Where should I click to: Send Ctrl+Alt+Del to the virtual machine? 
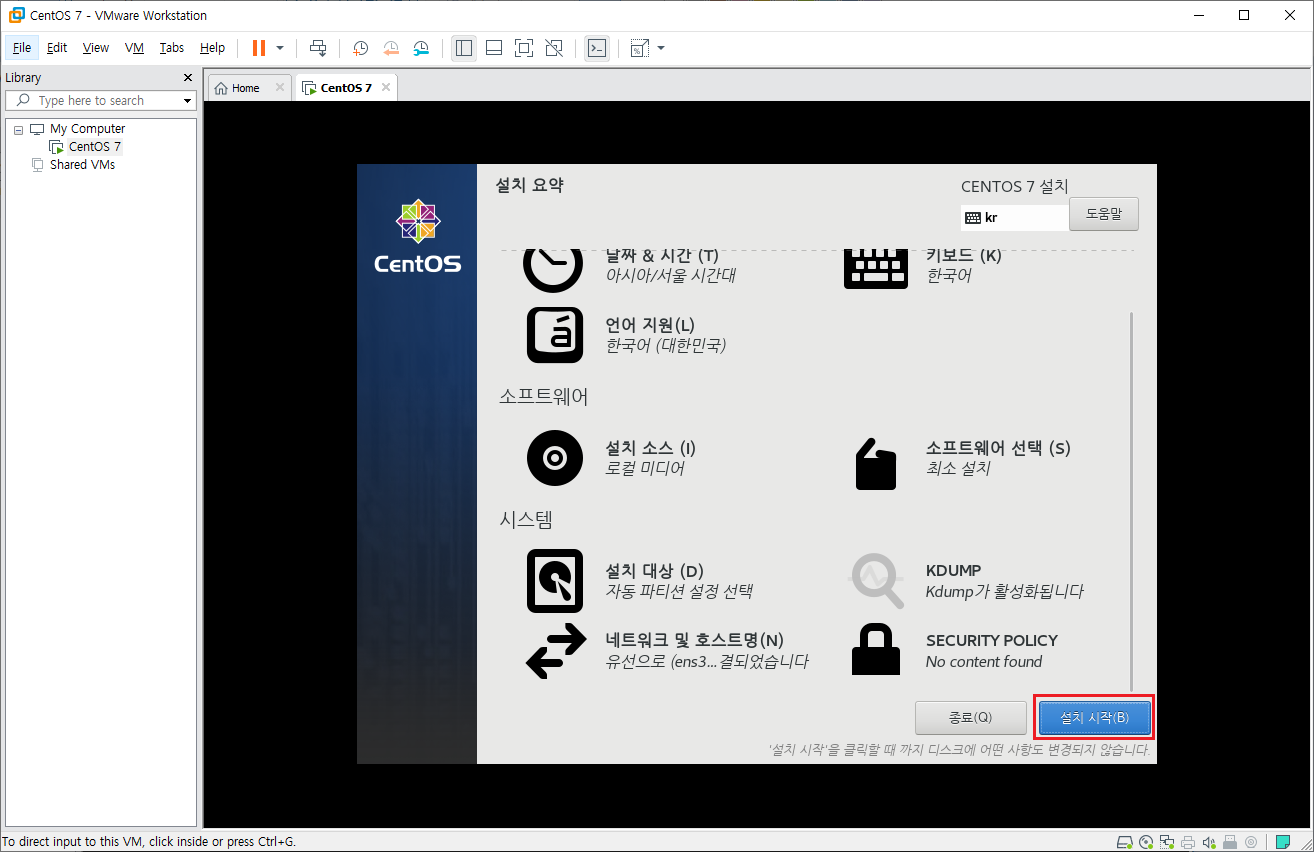tap(318, 48)
